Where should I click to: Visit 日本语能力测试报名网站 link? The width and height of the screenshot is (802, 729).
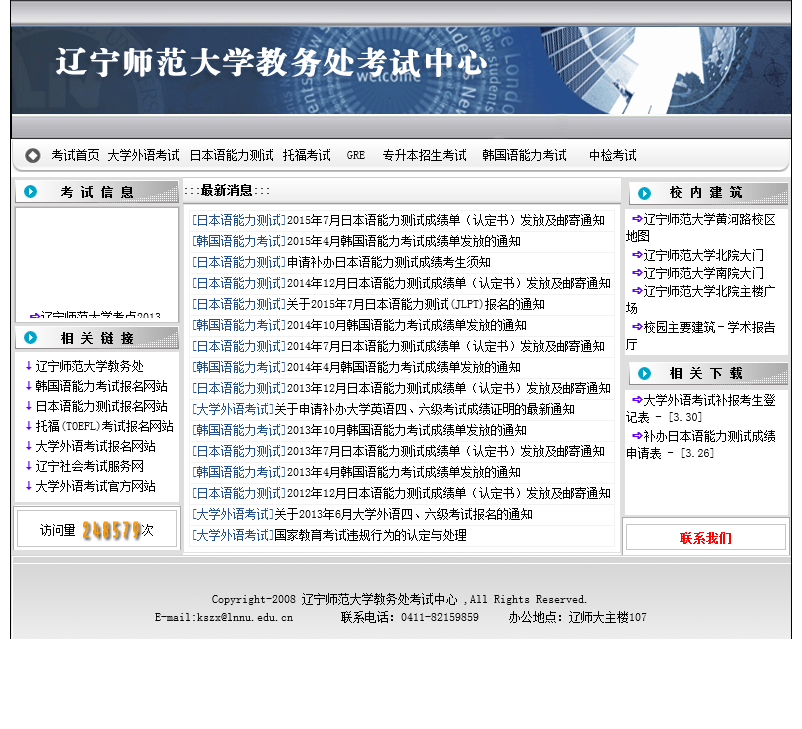(x=101, y=406)
